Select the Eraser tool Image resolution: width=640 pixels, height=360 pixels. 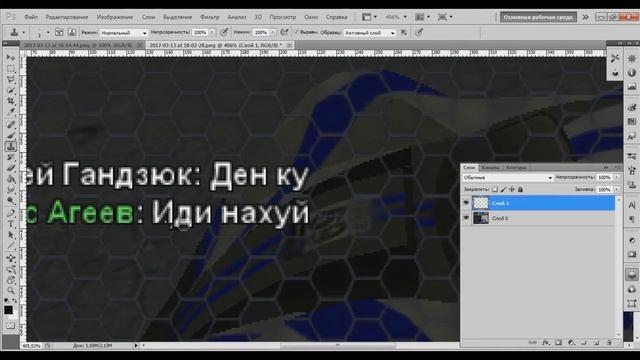[x=11, y=168]
